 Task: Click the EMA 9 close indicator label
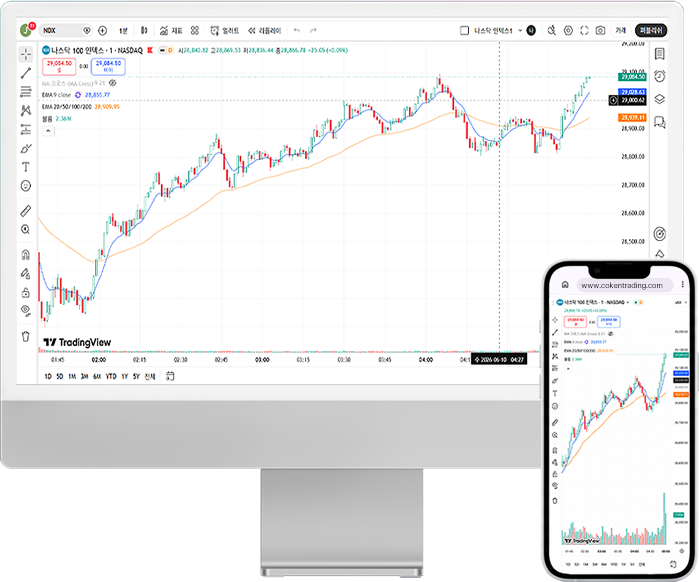click(x=56, y=94)
